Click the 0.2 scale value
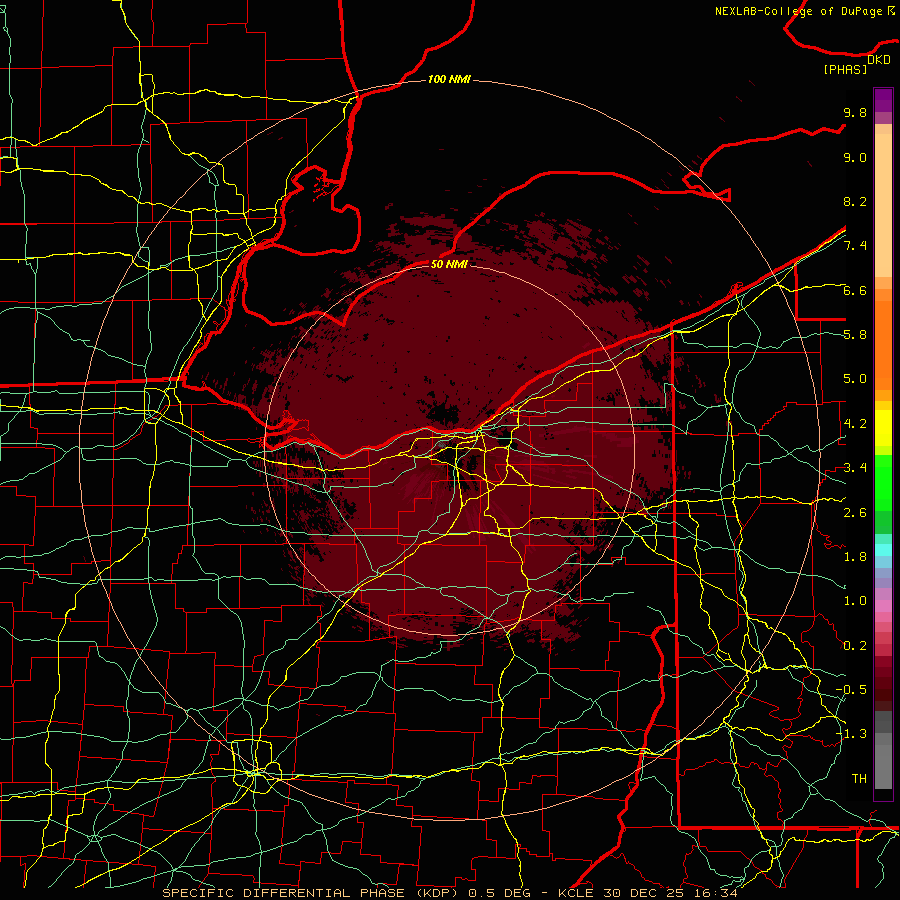Image resolution: width=900 pixels, height=900 pixels. 855,646
